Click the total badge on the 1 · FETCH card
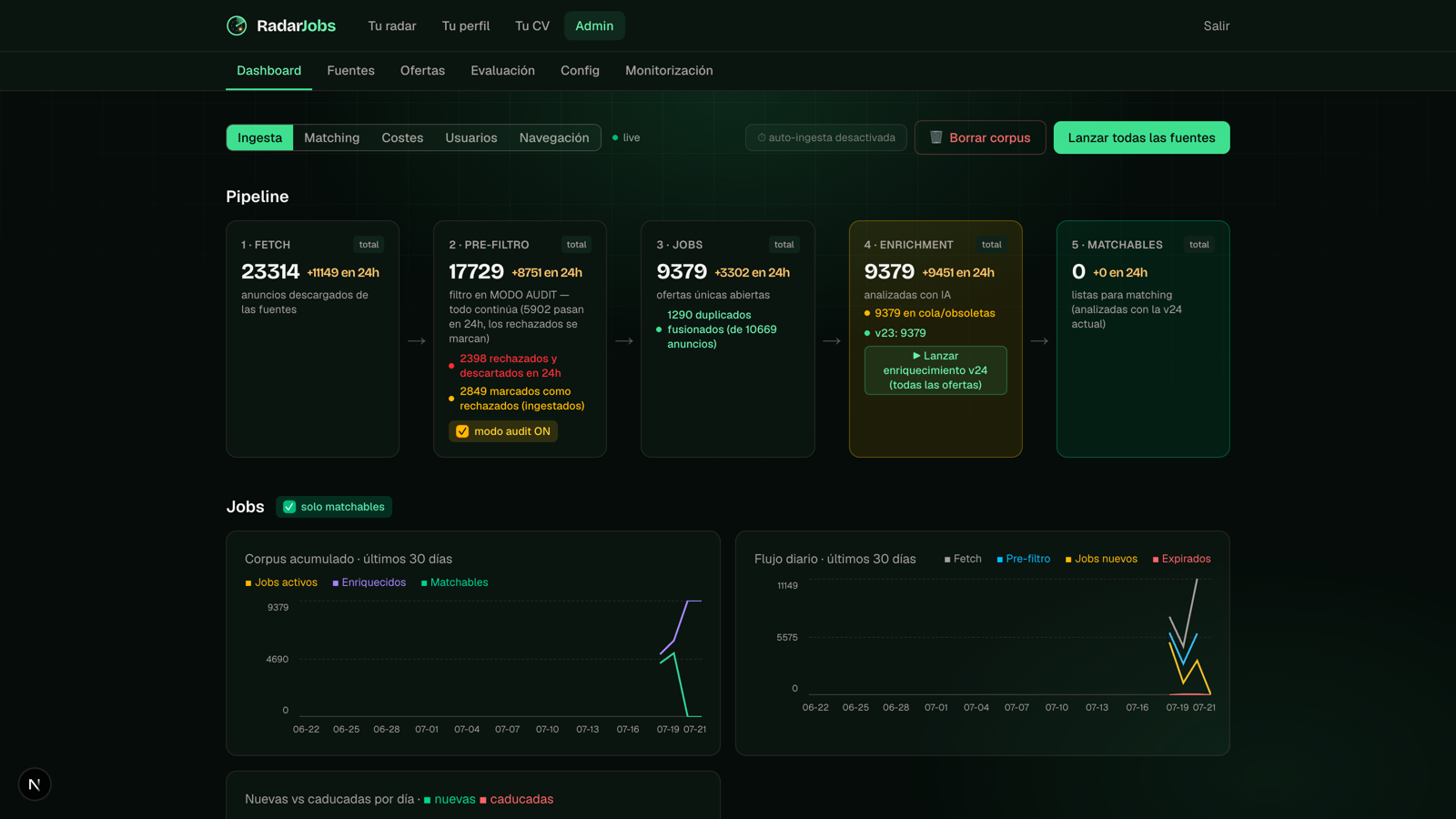Viewport: 1456px width, 819px height. (369, 244)
